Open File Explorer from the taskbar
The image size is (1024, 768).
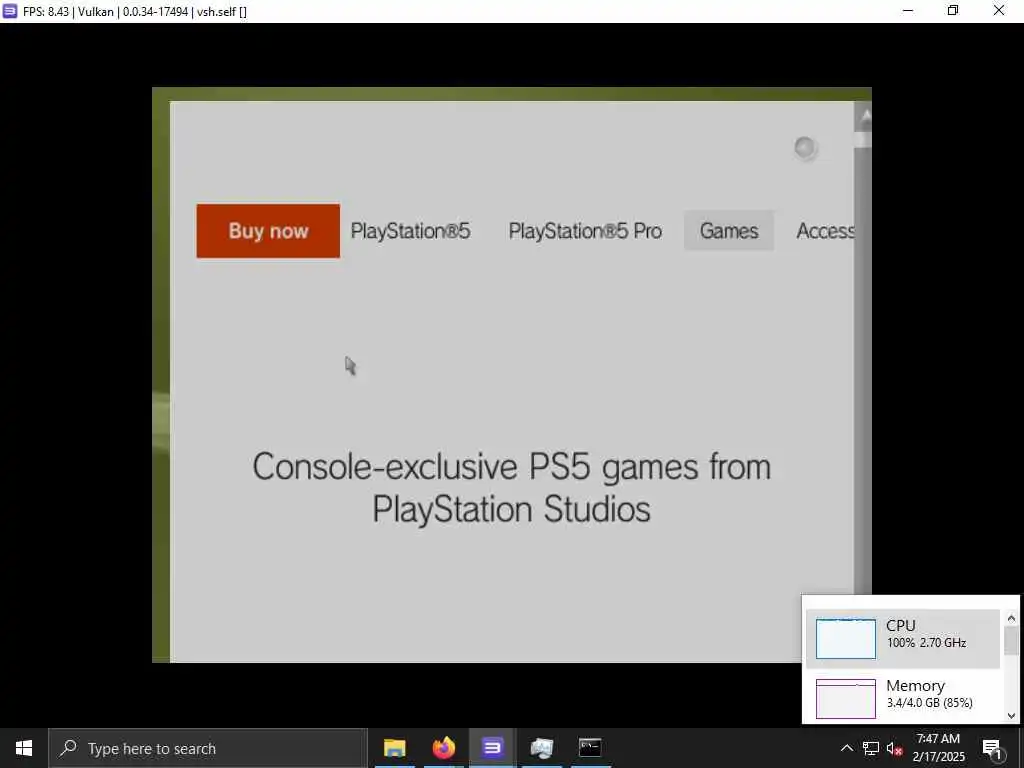click(394, 748)
